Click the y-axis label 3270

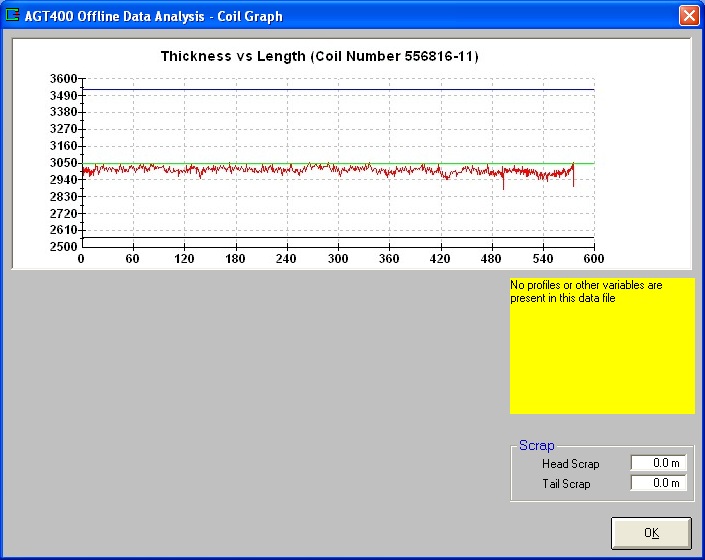tap(63, 129)
